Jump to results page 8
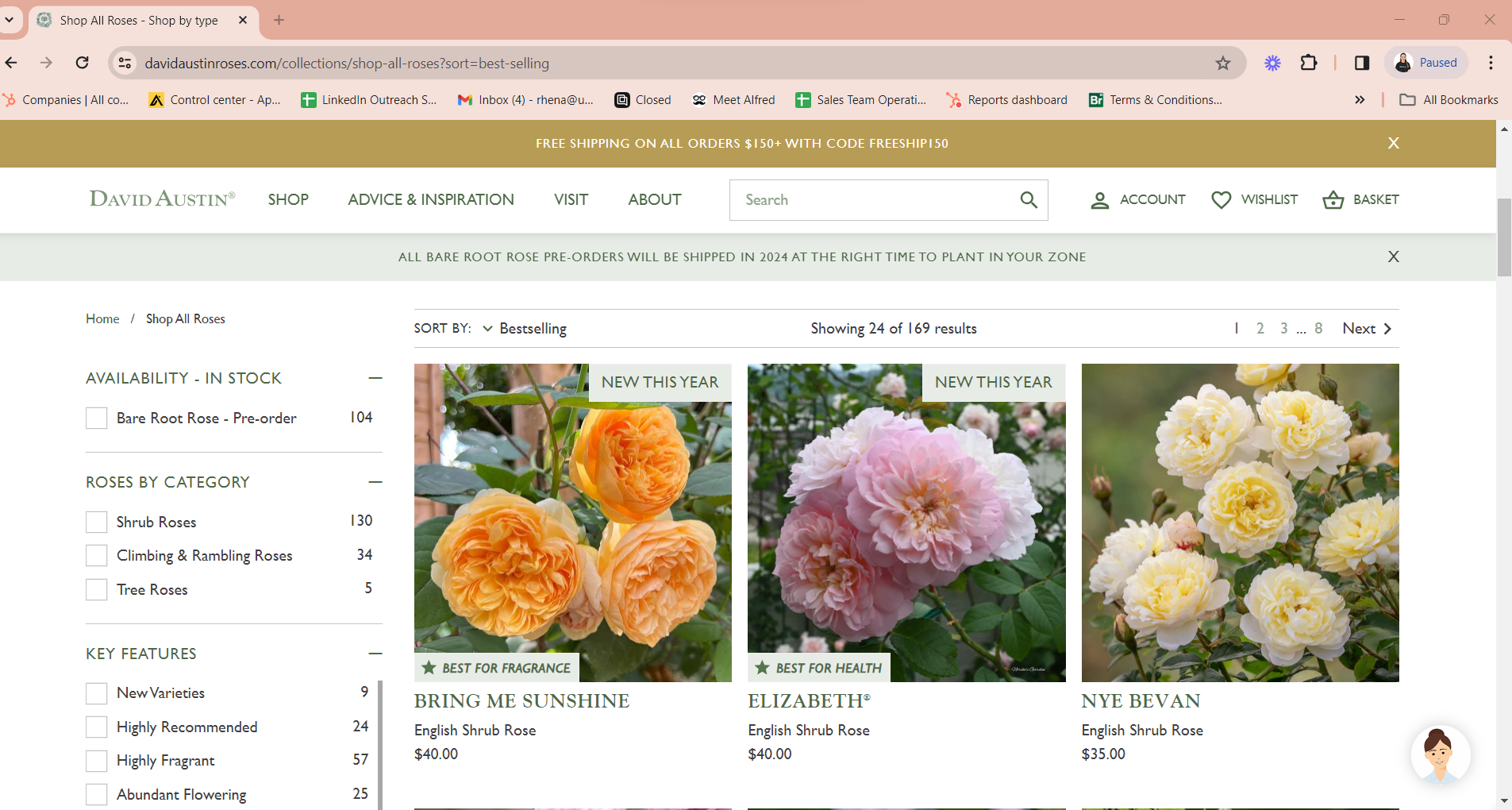The height and width of the screenshot is (810, 1512). click(1318, 329)
